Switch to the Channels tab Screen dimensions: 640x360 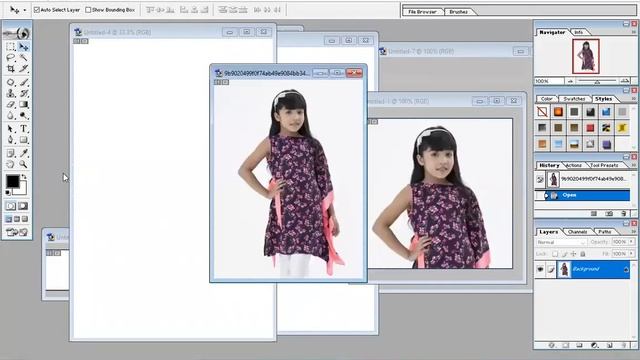577,232
